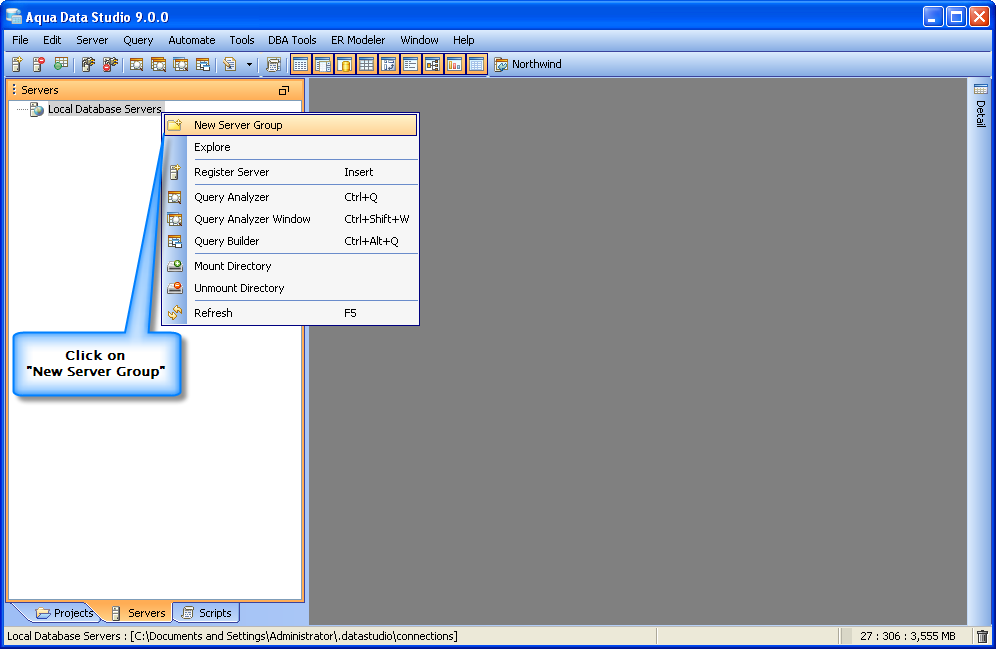The image size is (996, 649).
Task: Toggle the hierarchy diagram view button
Action: tap(433, 64)
